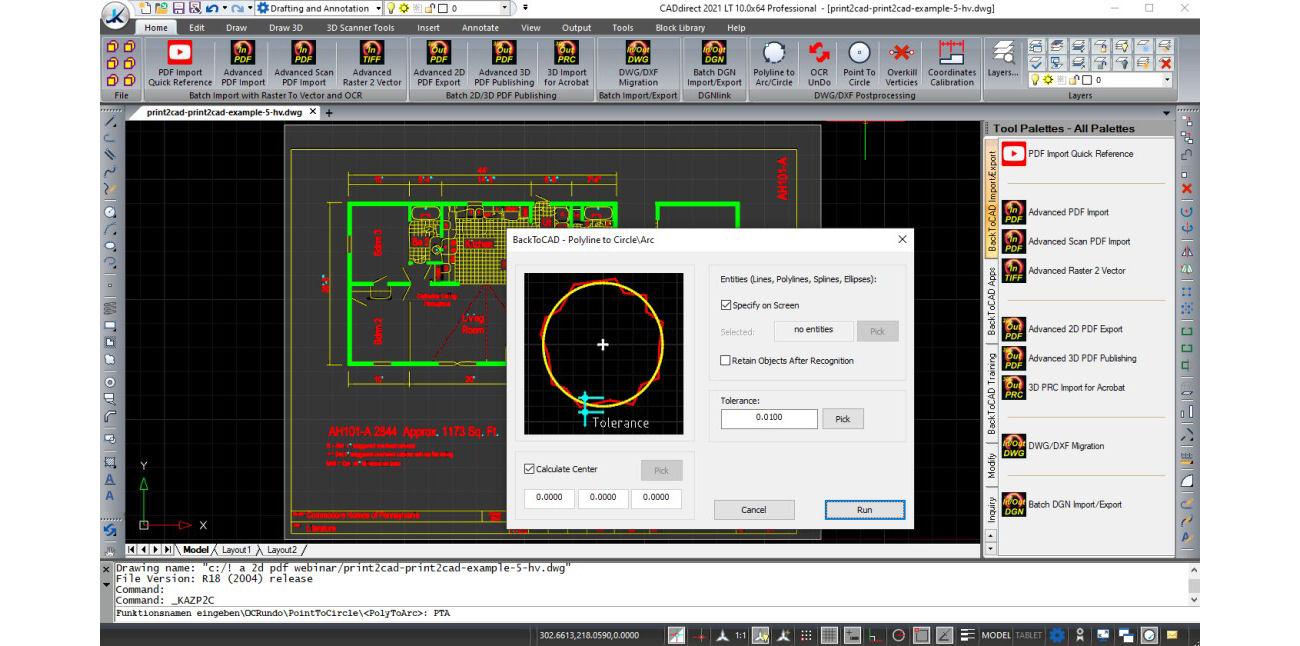Image resolution: width=1300 pixels, height=646 pixels.
Task: Click the command line input field
Action: coord(650,613)
